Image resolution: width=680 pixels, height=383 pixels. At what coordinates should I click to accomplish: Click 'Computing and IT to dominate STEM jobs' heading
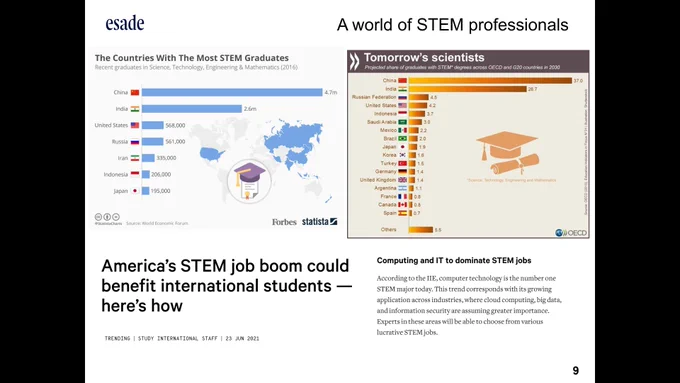(454, 260)
